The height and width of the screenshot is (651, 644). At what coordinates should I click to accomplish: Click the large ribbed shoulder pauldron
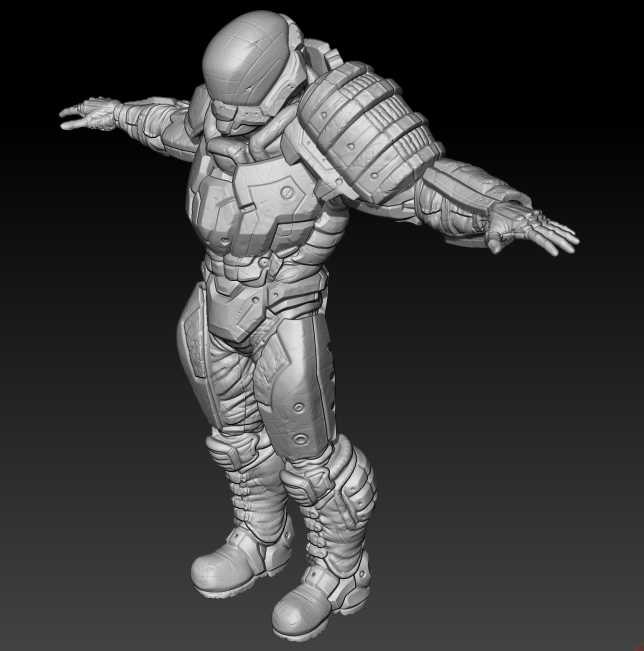point(370,133)
